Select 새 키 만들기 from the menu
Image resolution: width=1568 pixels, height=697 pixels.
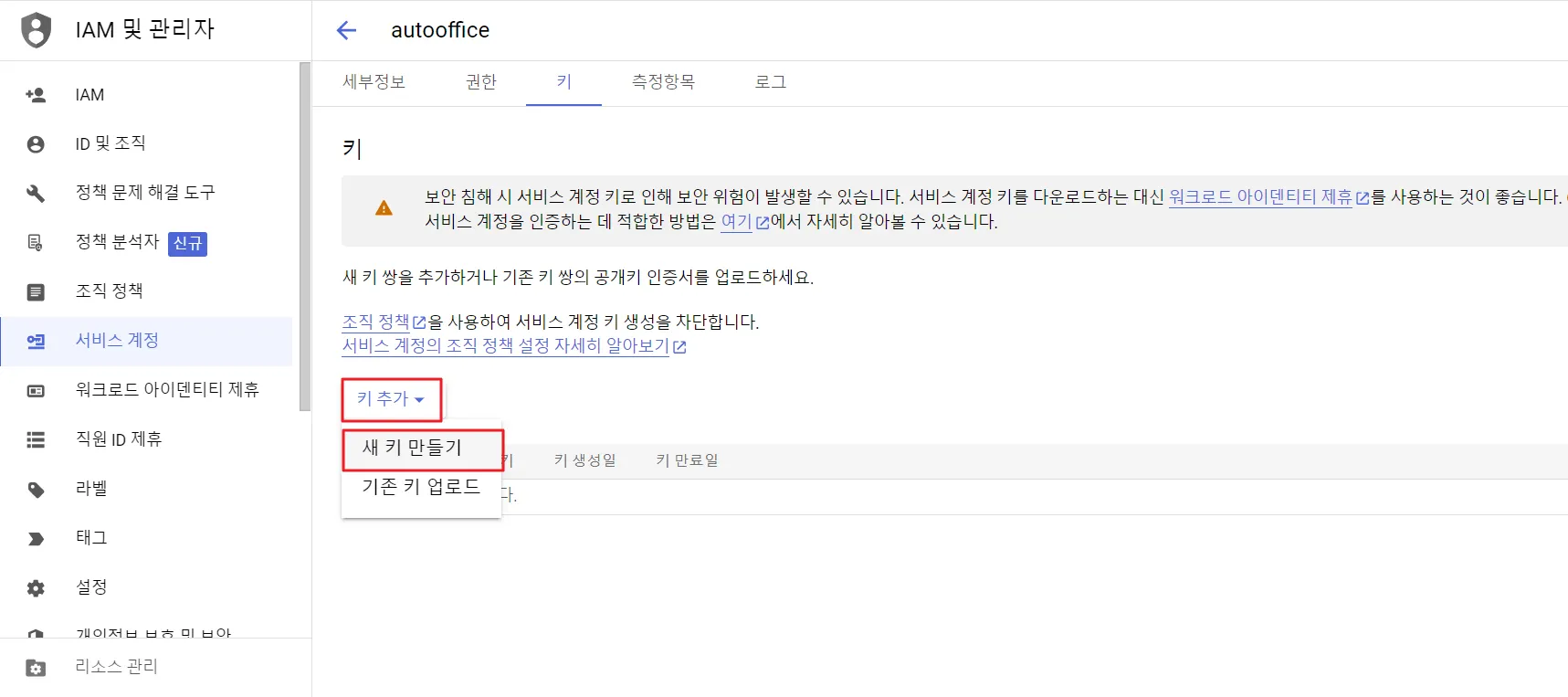point(422,448)
